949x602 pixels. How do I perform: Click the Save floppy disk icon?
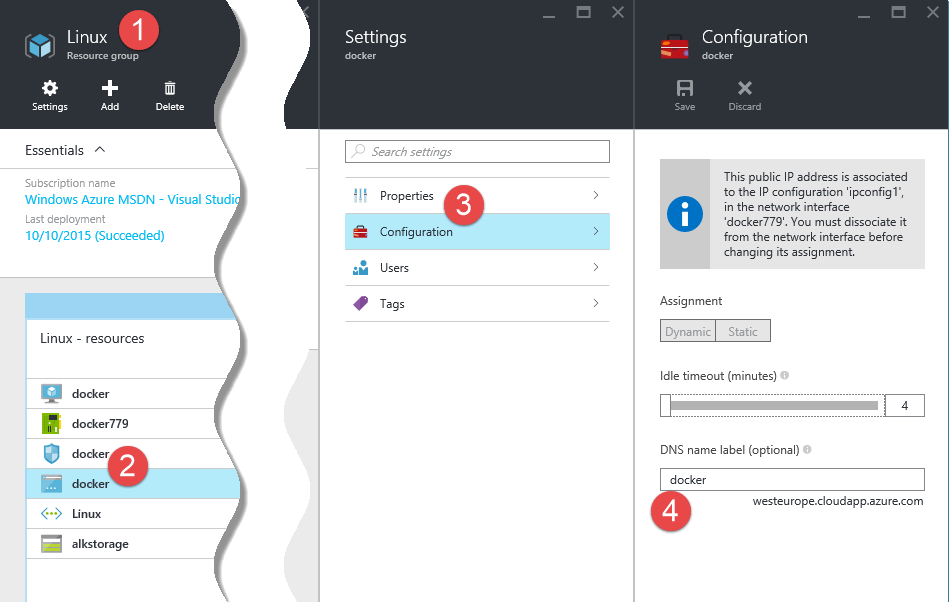coord(685,88)
